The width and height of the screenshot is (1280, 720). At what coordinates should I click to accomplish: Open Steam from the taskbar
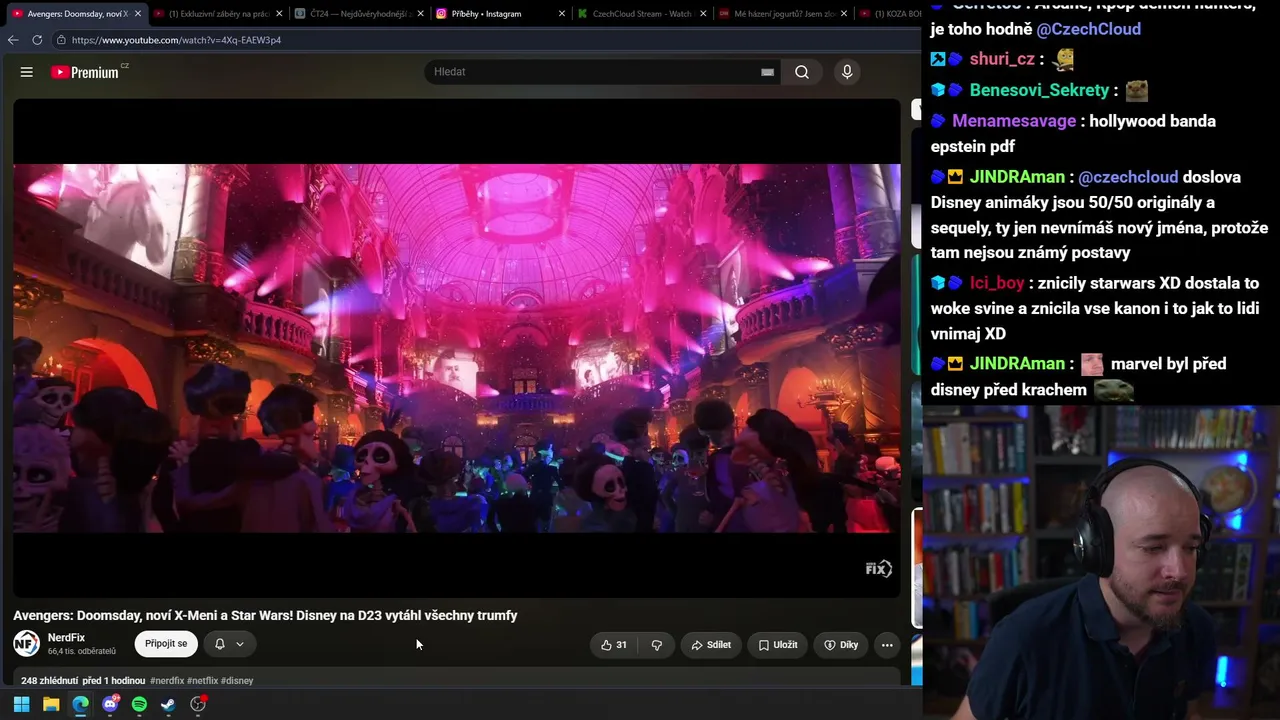(x=168, y=704)
